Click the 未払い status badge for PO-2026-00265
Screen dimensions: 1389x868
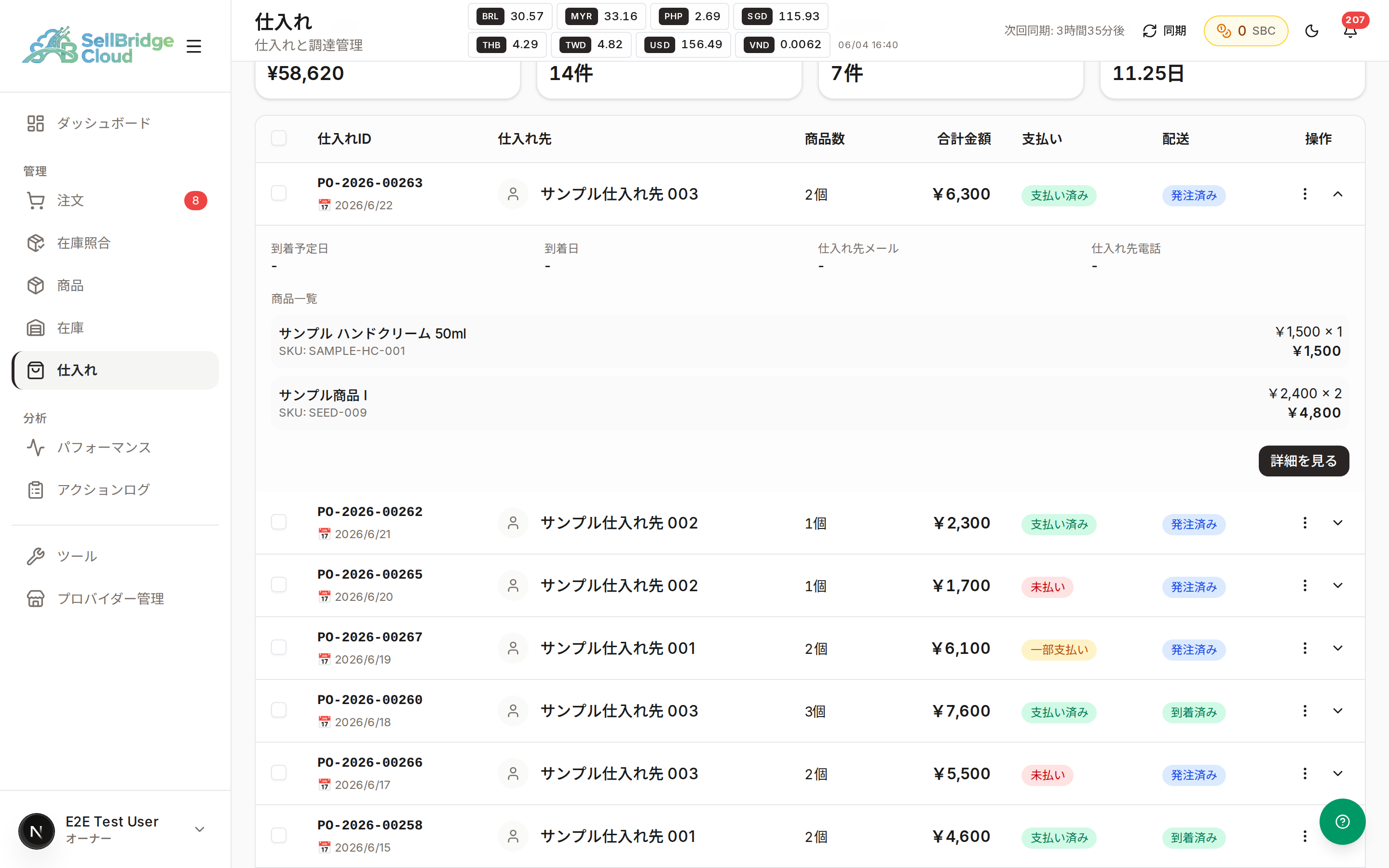click(x=1047, y=587)
